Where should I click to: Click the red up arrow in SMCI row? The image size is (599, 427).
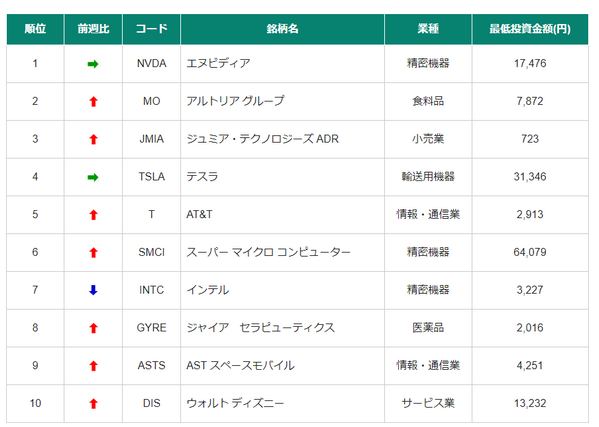pyautogui.click(x=93, y=252)
